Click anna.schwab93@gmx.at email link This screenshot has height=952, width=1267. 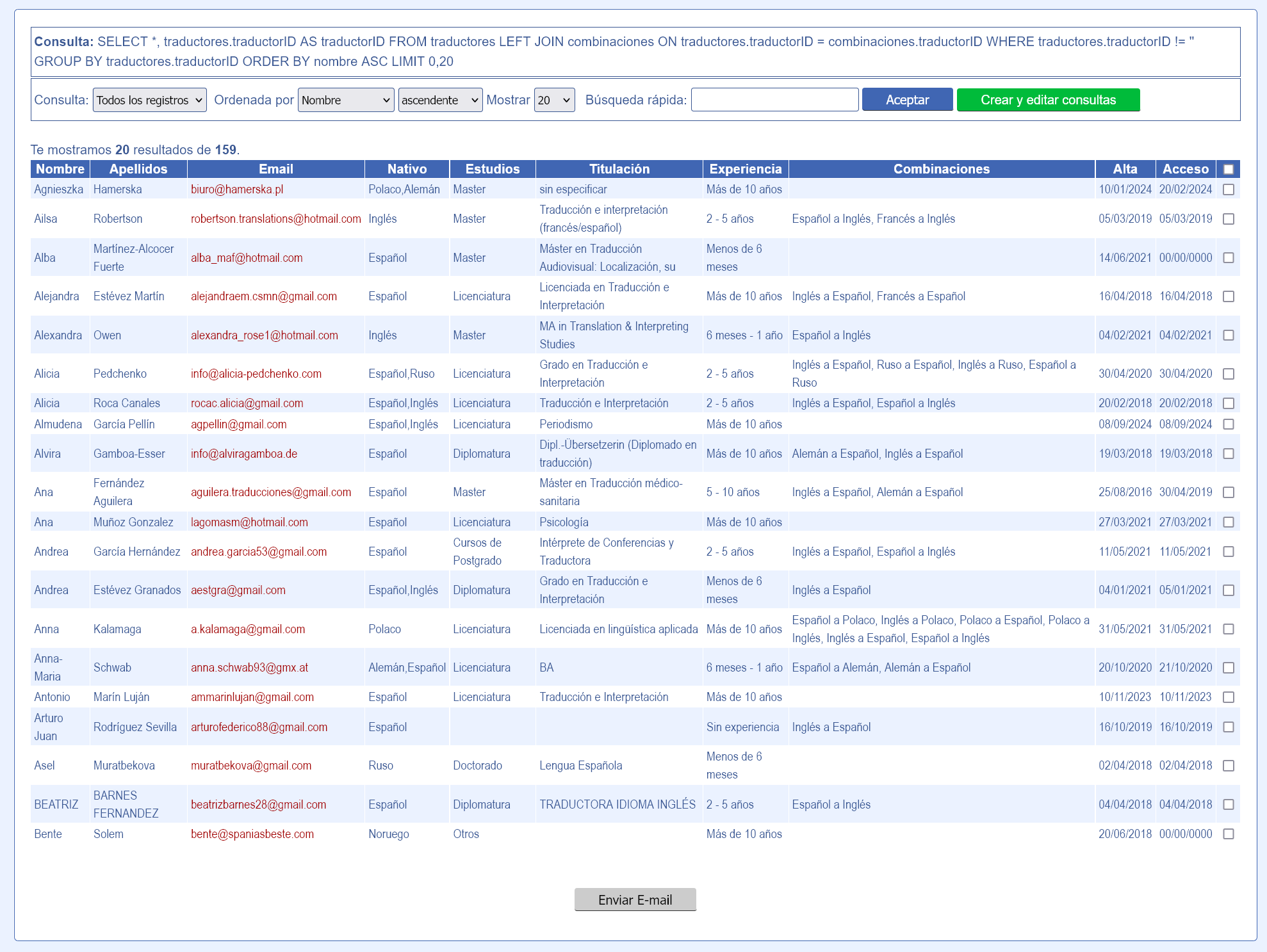(249, 668)
